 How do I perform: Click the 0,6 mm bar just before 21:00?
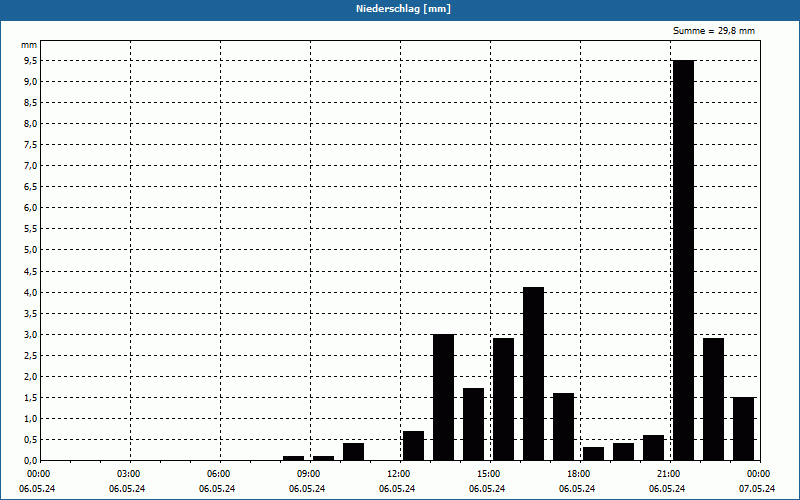[x=654, y=447]
